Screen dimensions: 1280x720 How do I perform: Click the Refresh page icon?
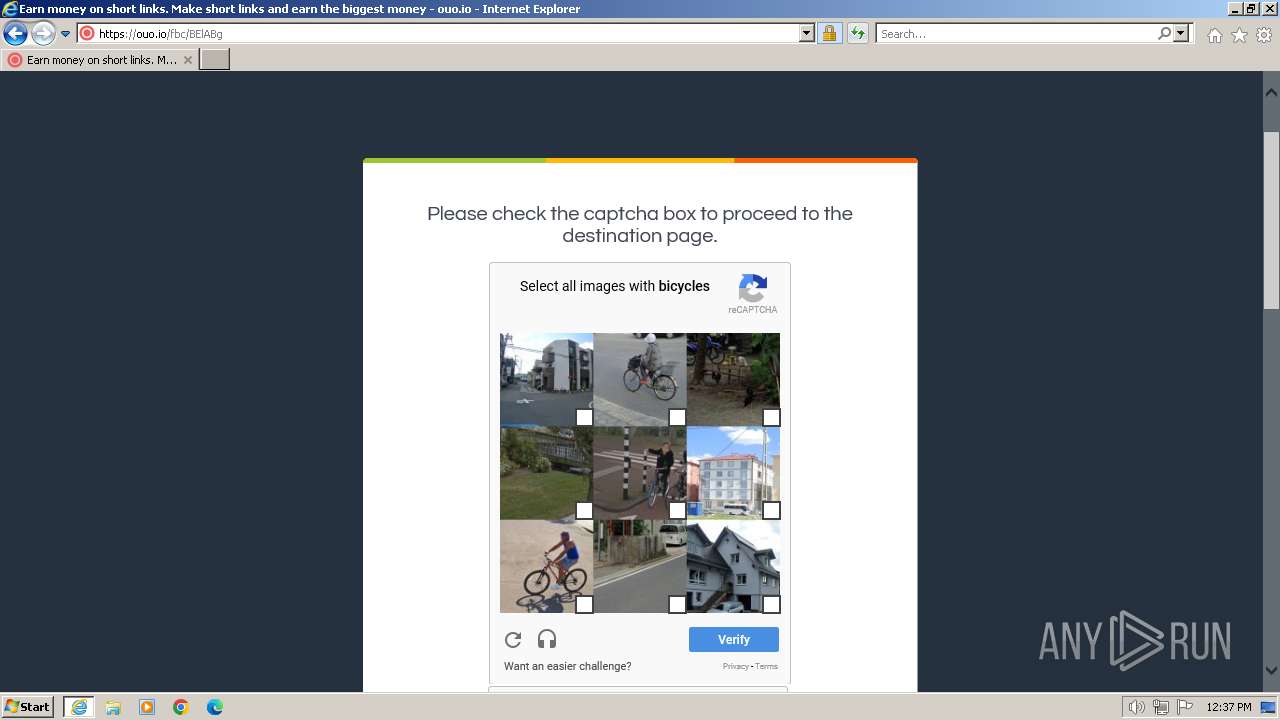coord(858,34)
